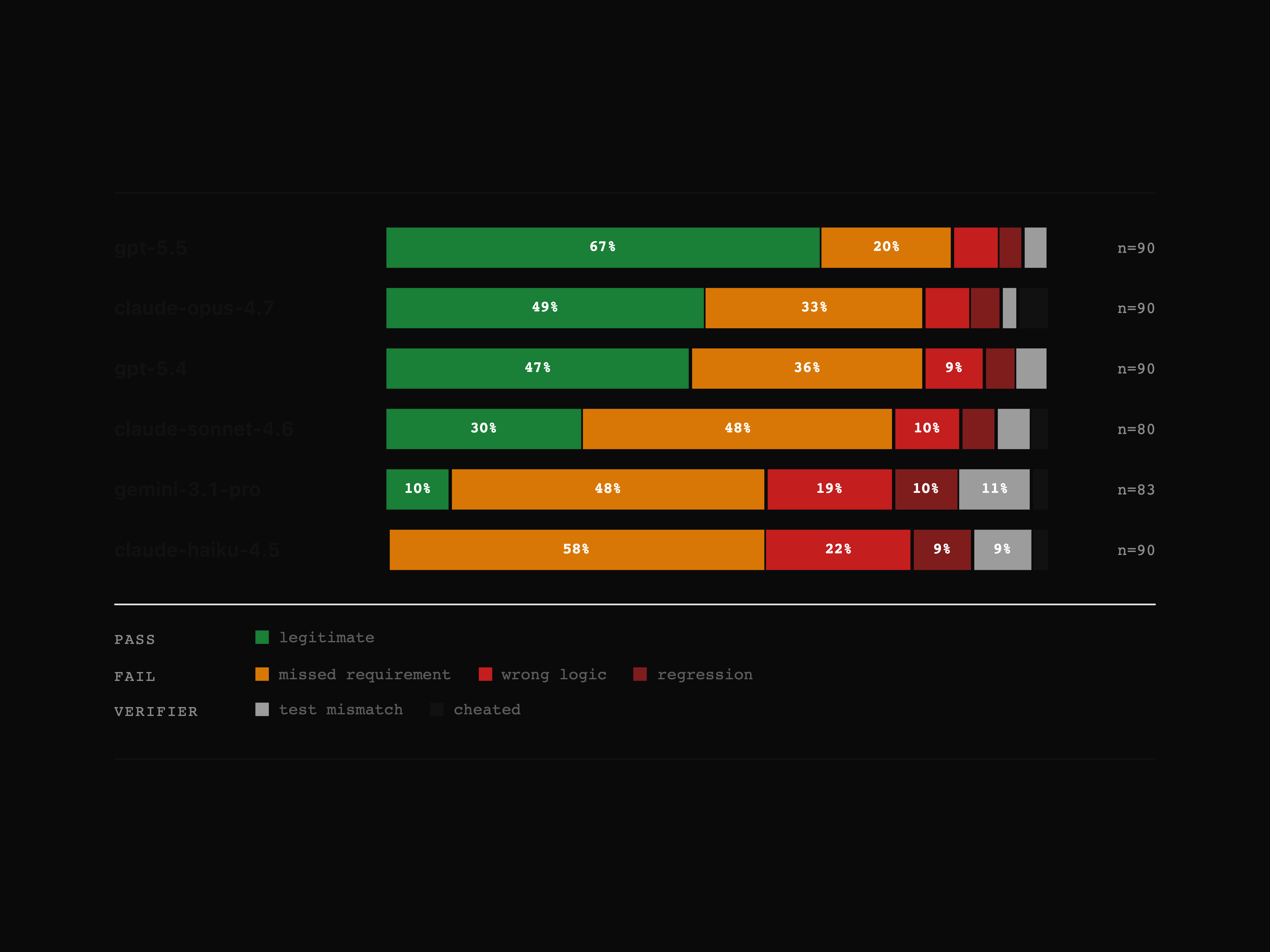Select the 30% green segment for claude-sonnet-4.6

pyautogui.click(x=484, y=429)
